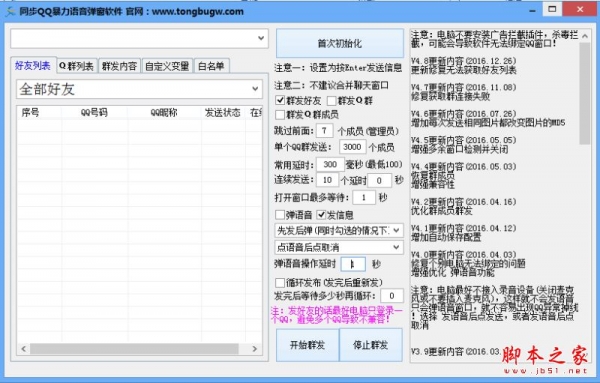Click the 弹语音操作延时 field
Image resolution: width=600 pixels, height=383 pixels.
coord(353,264)
